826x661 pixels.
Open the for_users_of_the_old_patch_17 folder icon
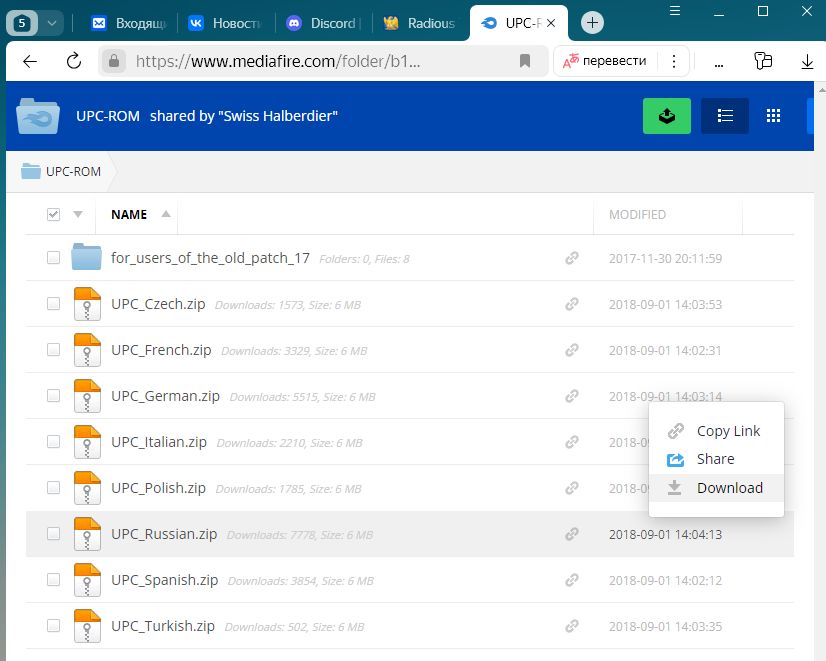[86, 257]
